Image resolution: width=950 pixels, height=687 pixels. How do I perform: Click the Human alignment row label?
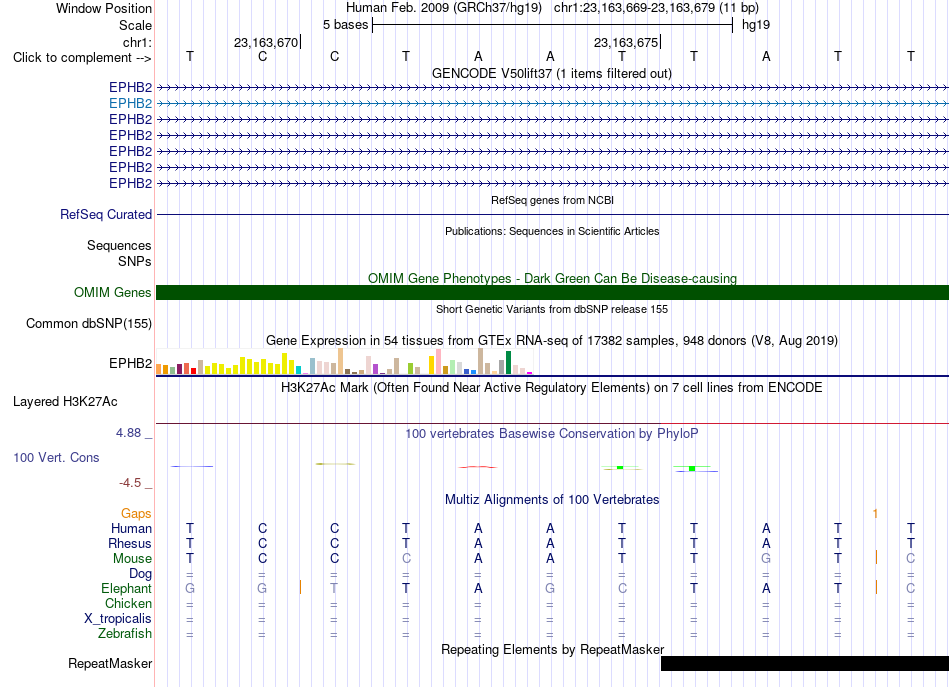pyautogui.click(x=131, y=529)
